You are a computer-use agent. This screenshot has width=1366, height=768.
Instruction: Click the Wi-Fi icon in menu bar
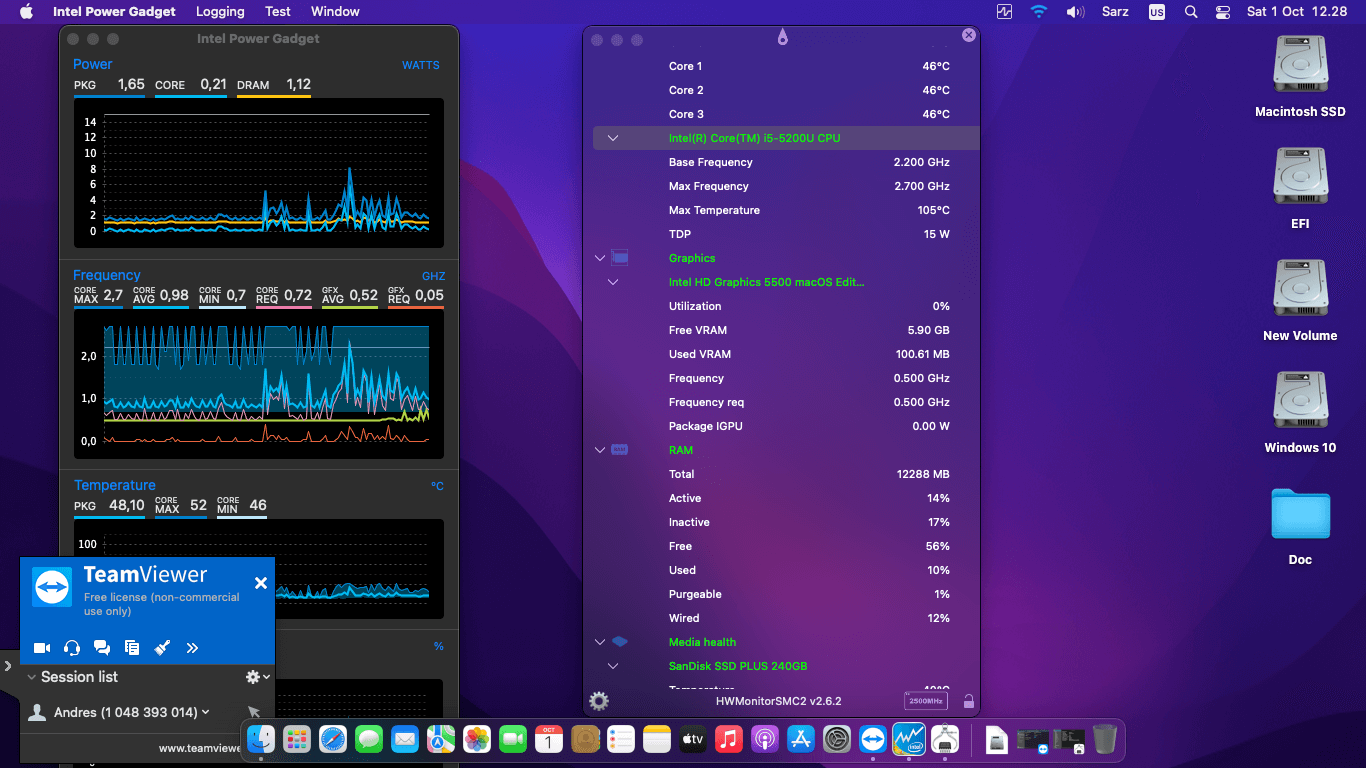pos(1039,12)
